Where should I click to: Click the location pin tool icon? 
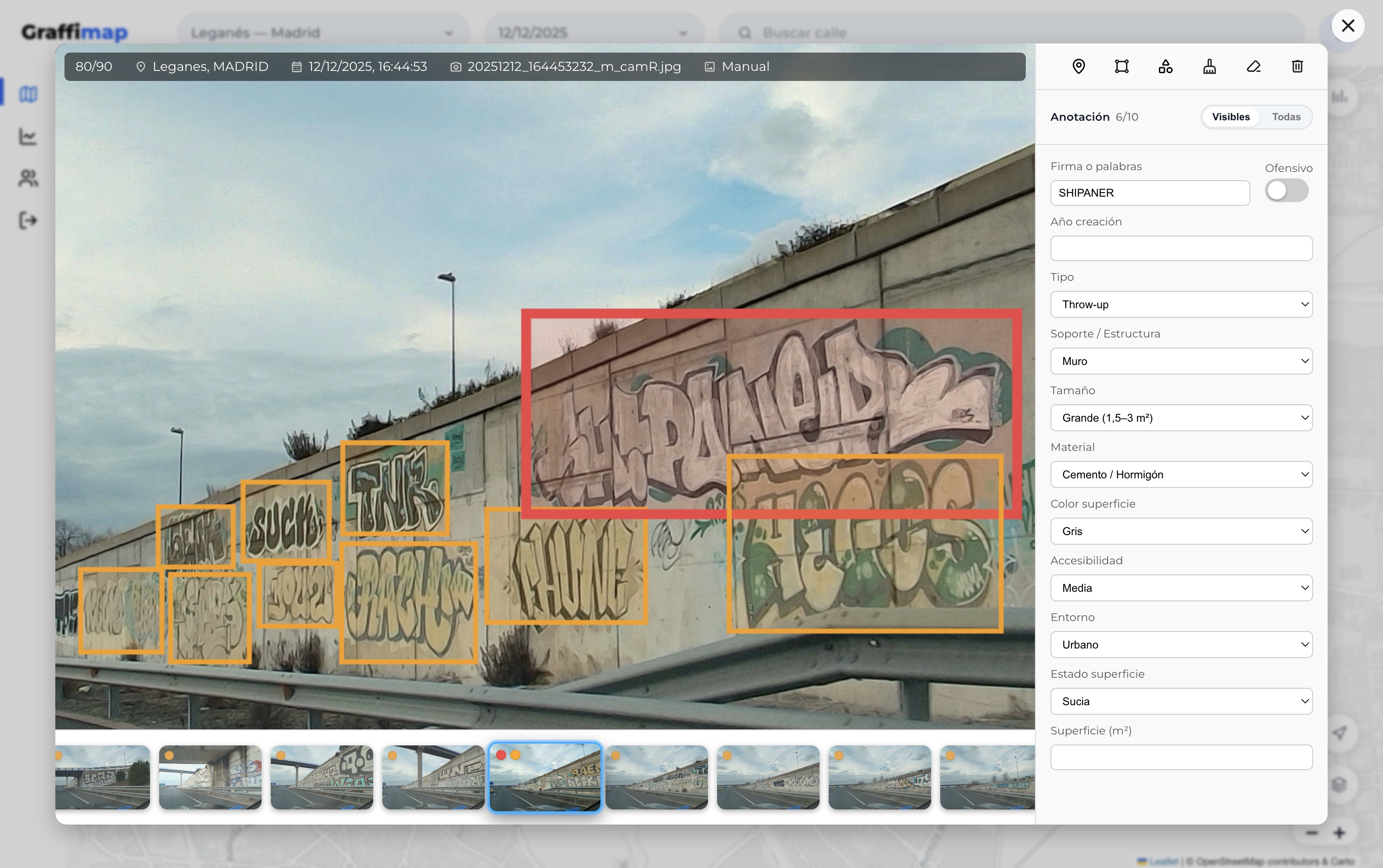click(x=1078, y=67)
